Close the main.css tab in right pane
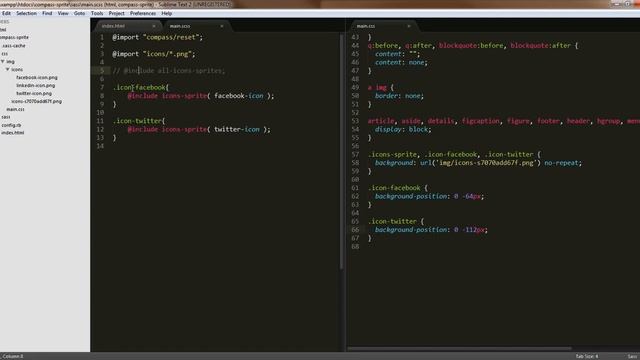The height and width of the screenshot is (360, 640). point(409,26)
